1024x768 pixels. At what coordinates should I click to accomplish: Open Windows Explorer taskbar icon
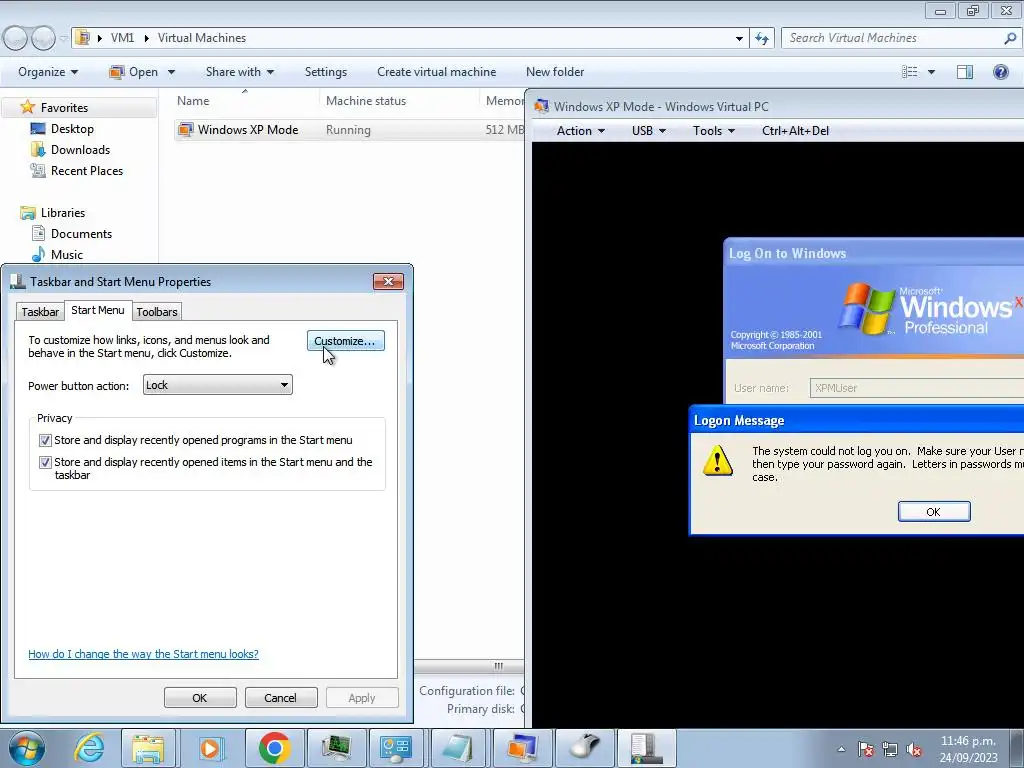click(148, 748)
